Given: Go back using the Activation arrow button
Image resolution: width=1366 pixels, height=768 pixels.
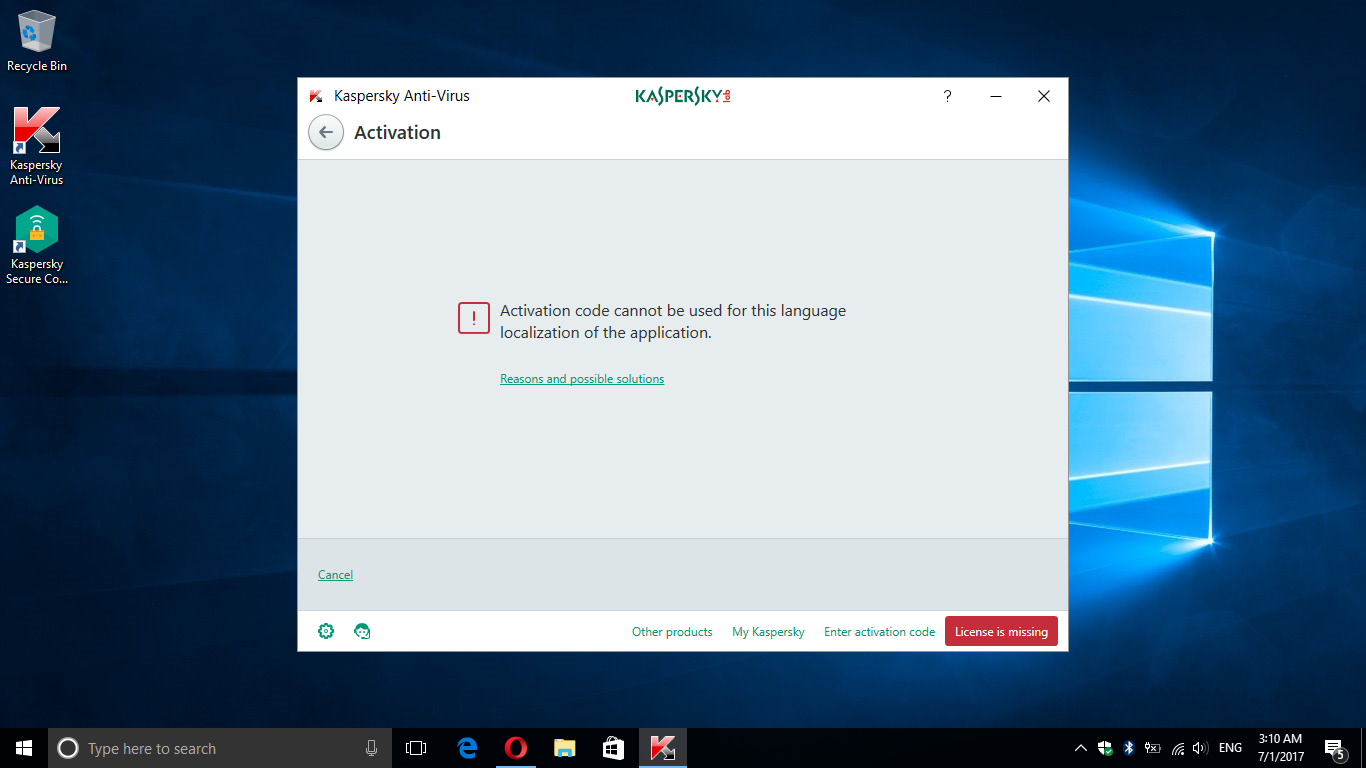Looking at the screenshot, I should coord(326,132).
